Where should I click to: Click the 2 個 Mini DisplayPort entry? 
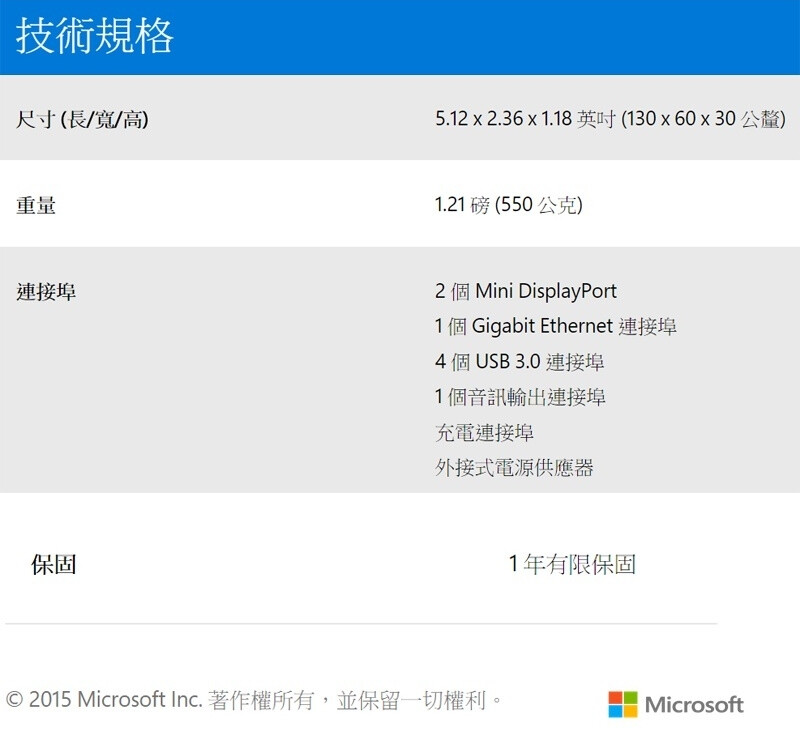pos(526,291)
